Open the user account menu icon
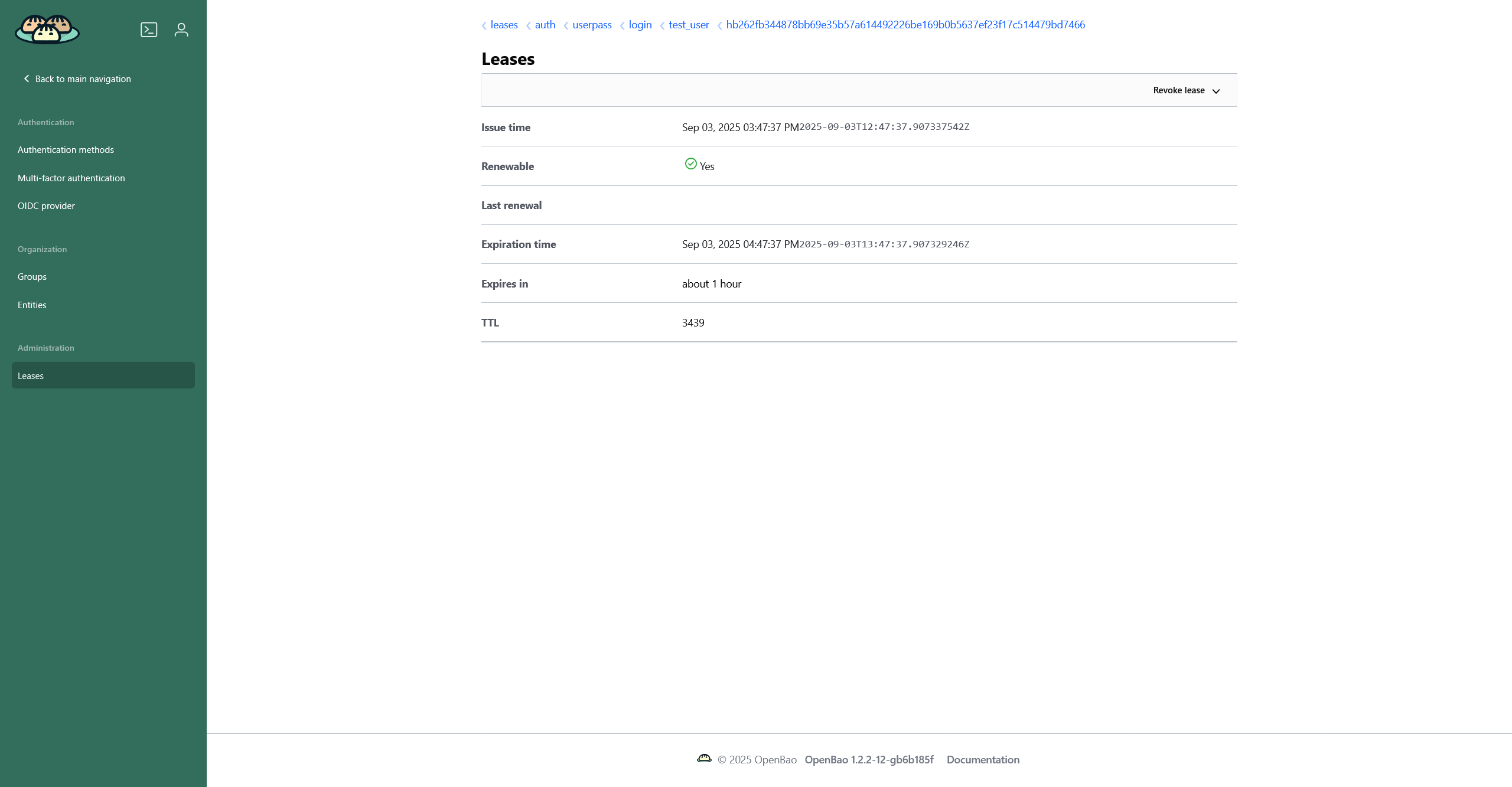This screenshot has width=1512, height=787. tap(181, 29)
